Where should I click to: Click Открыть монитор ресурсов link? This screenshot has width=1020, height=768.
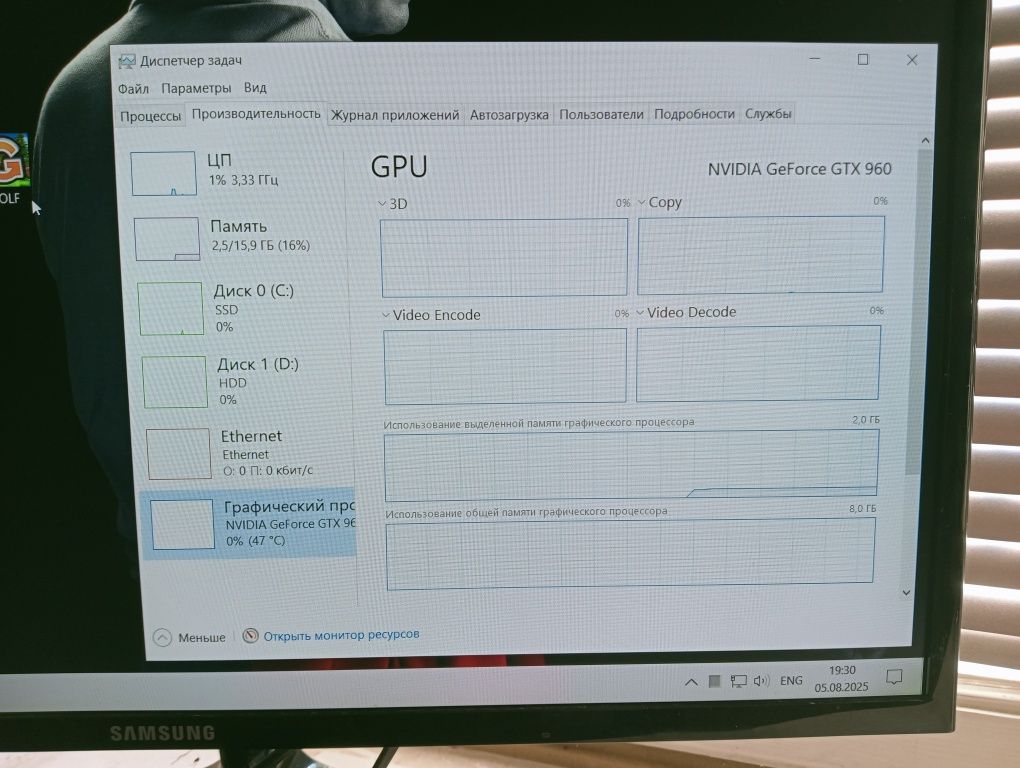click(341, 635)
